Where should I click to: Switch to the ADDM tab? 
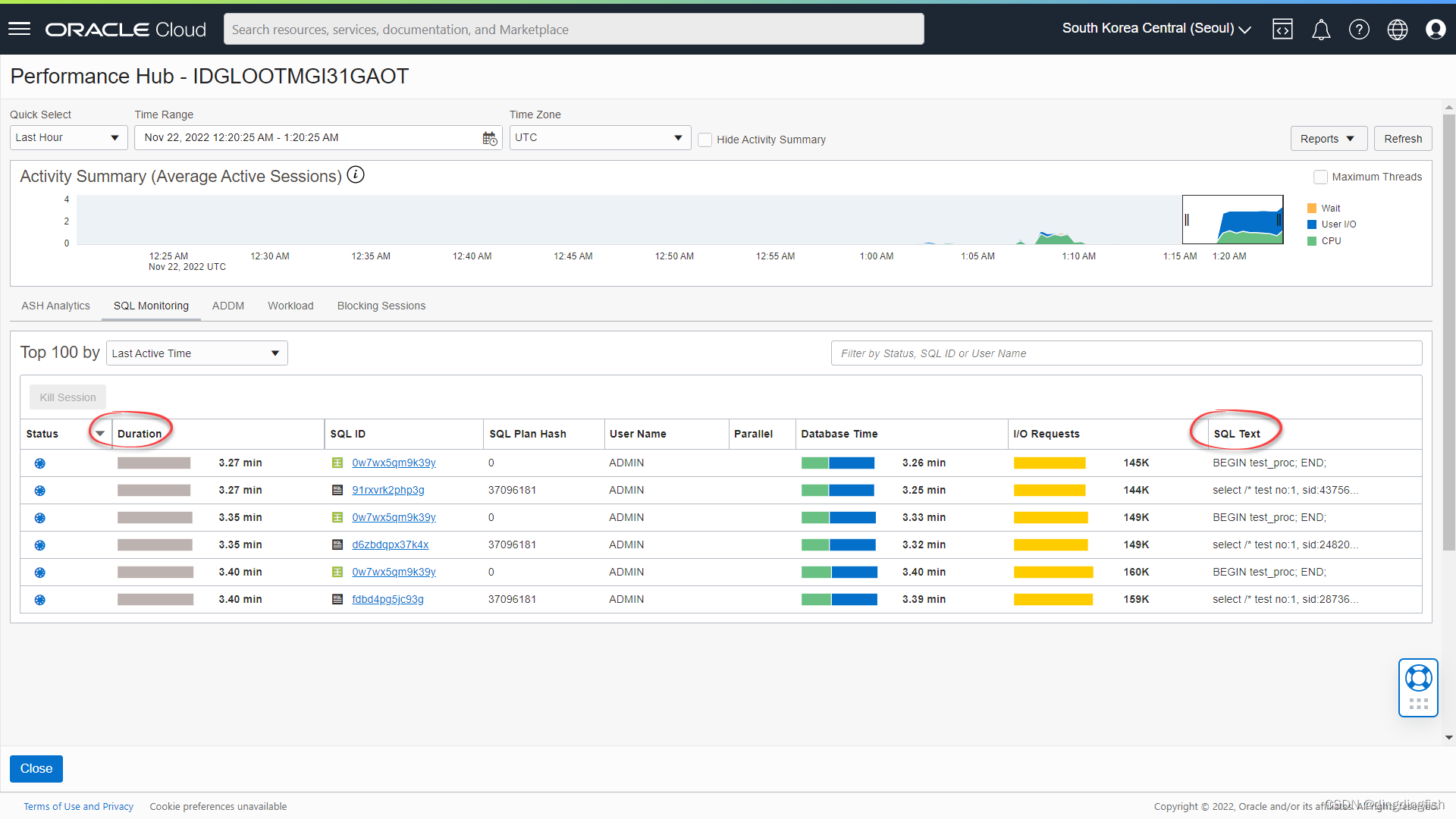(x=228, y=306)
